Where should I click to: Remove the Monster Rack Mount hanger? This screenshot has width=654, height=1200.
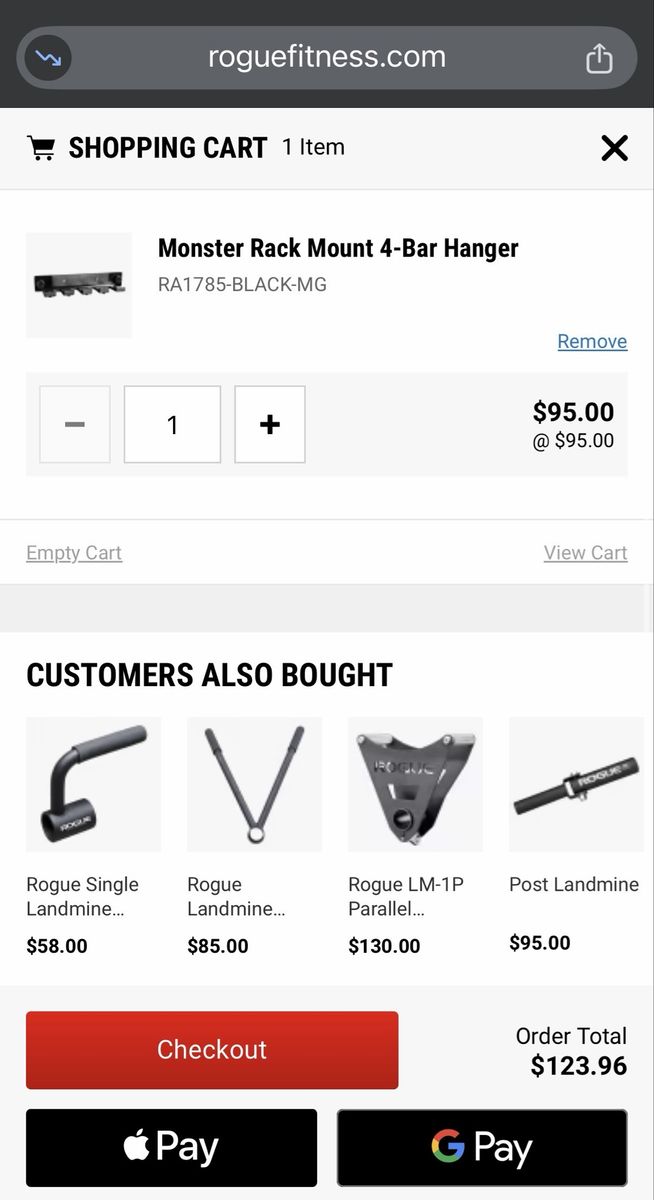pyautogui.click(x=592, y=341)
